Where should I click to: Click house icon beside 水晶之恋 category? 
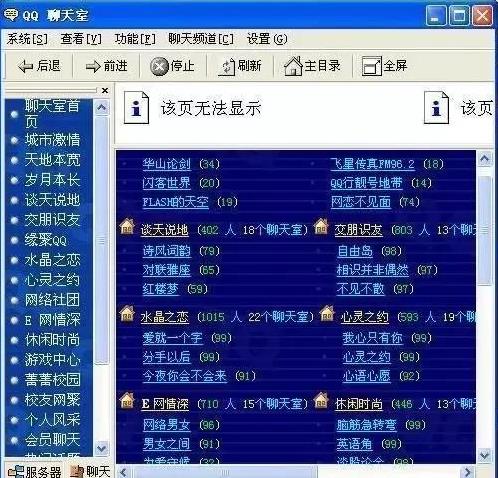(x=127, y=314)
